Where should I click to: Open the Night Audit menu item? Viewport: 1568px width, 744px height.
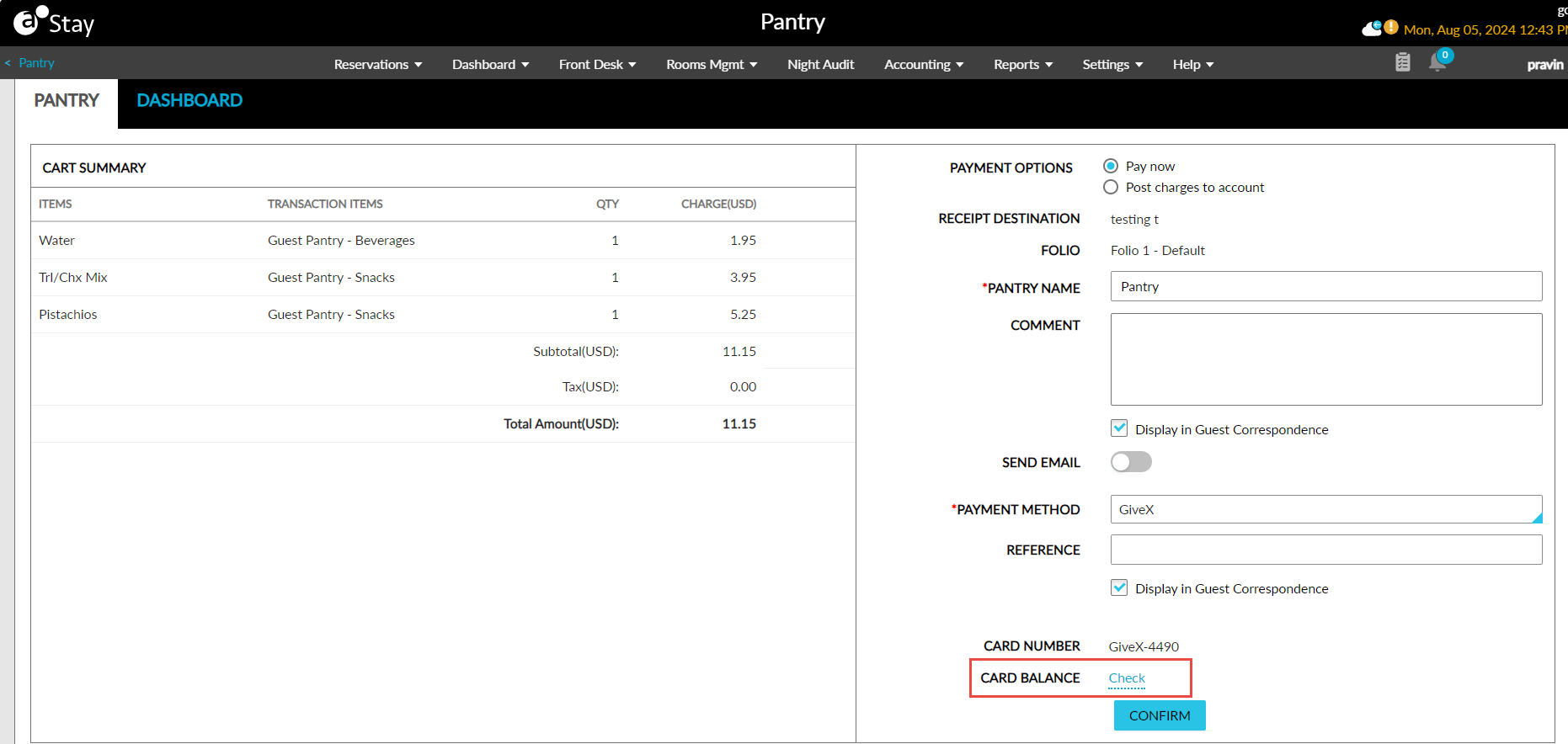click(821, 65)
